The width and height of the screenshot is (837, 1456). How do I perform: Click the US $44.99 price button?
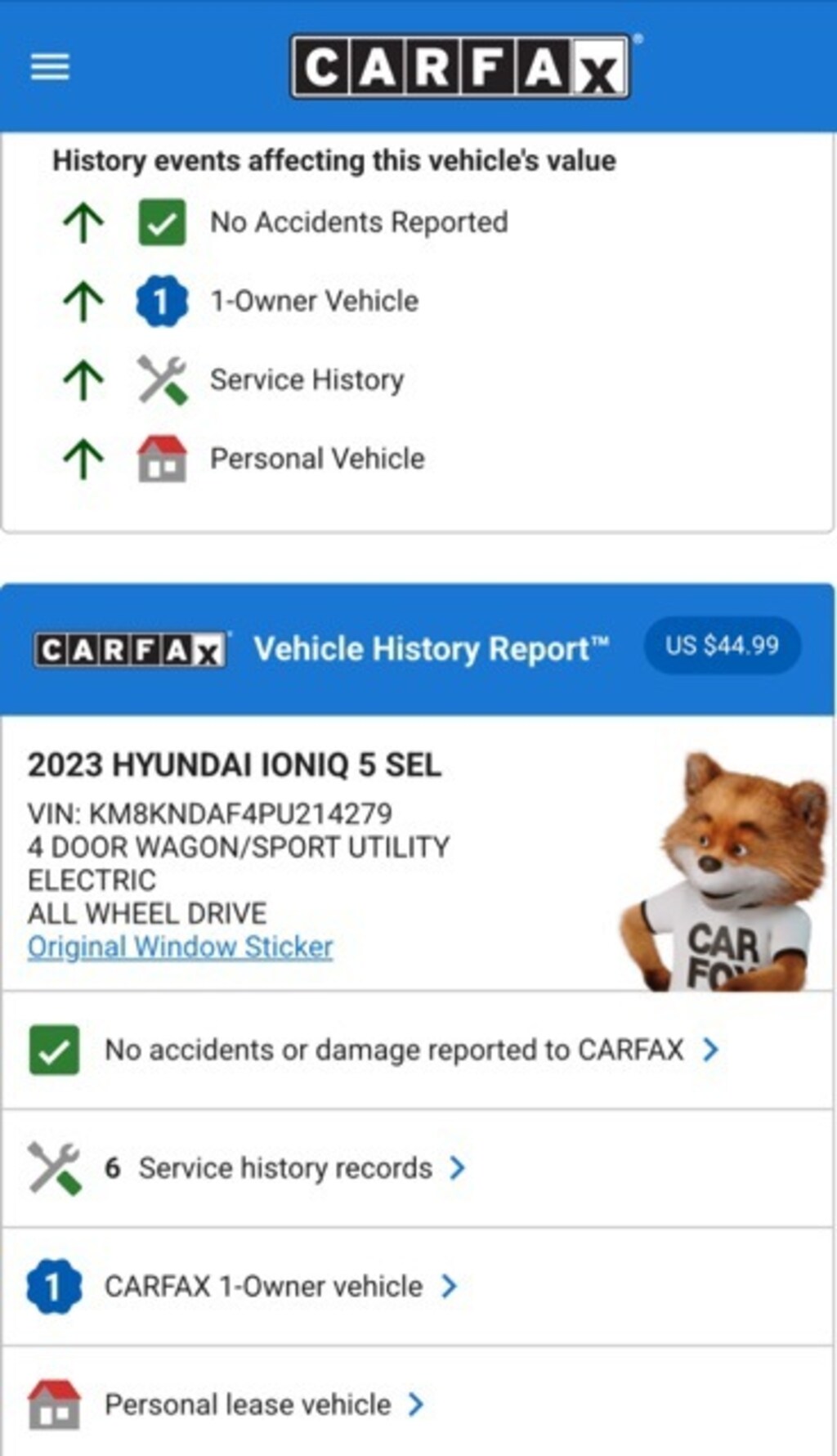tap(723, 646)
